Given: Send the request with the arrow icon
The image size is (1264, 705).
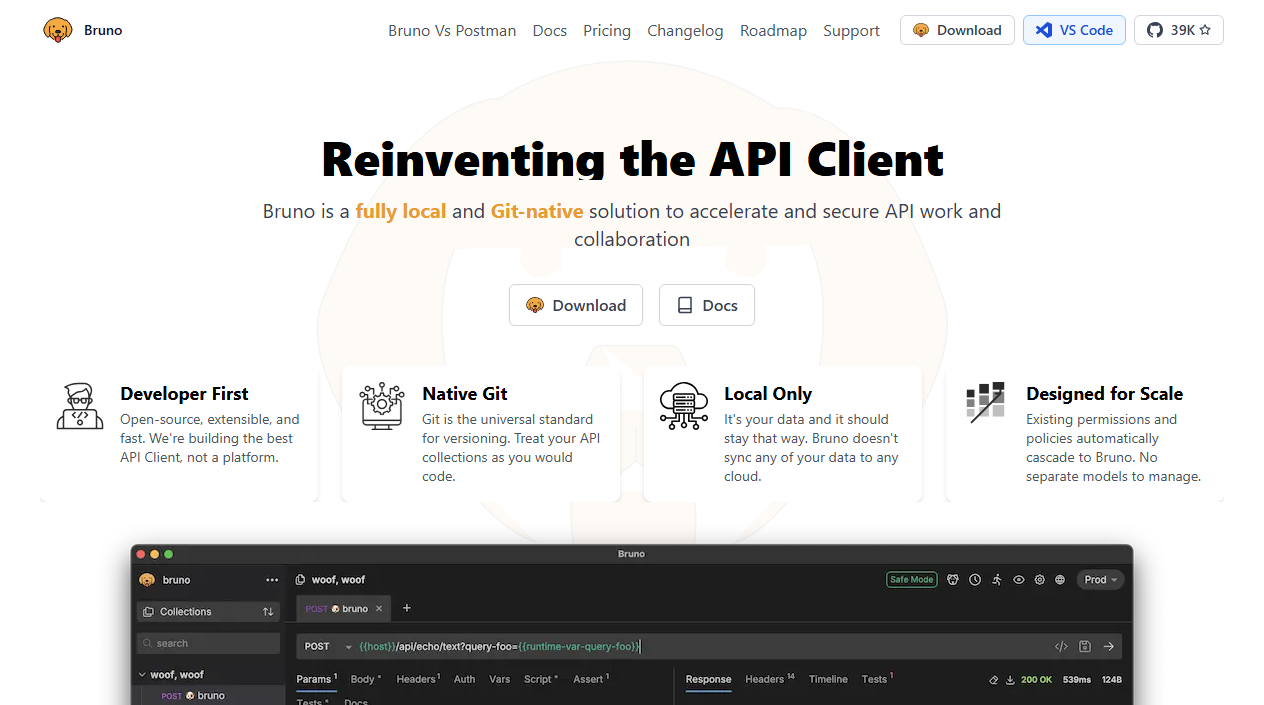Looking at the screenshot, I should click(x=1108, y=647).
